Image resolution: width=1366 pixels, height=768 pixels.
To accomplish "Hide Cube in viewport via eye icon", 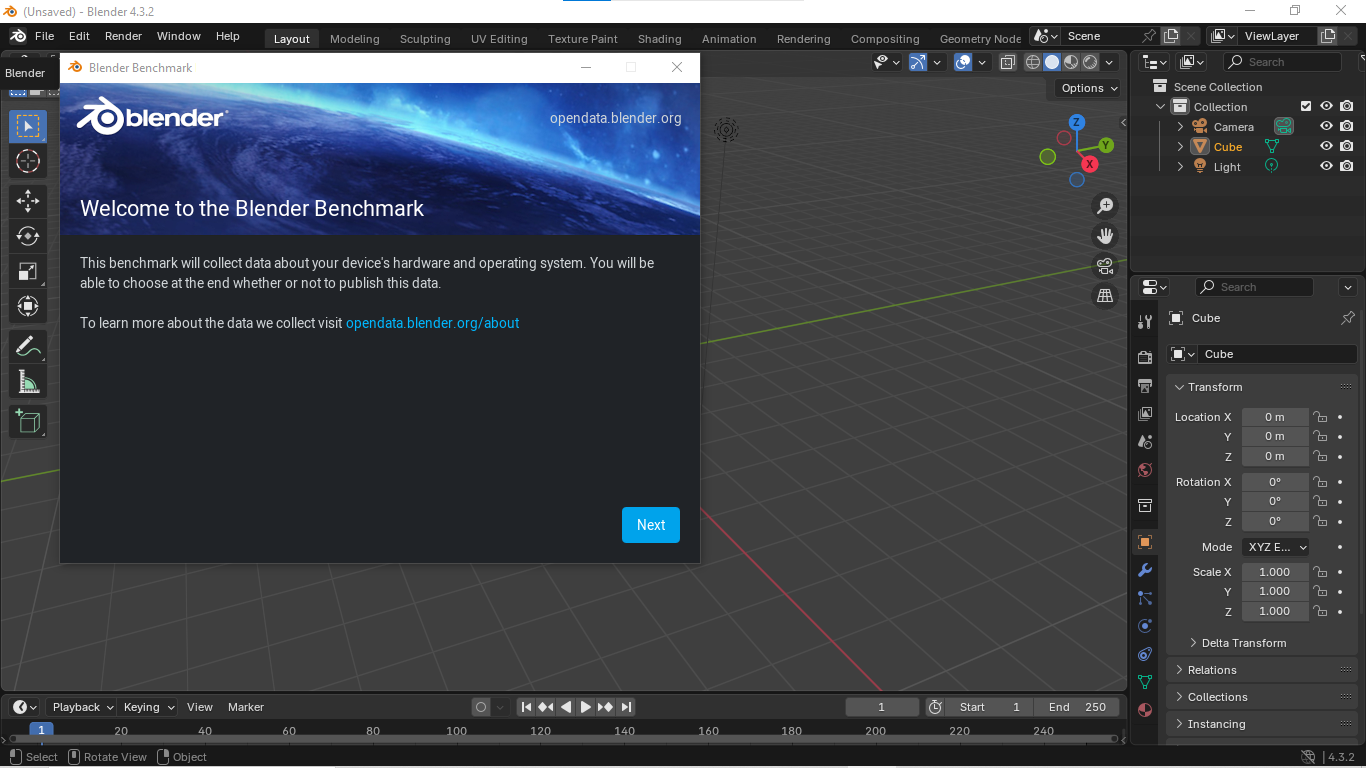I will tap(1326, 146).
